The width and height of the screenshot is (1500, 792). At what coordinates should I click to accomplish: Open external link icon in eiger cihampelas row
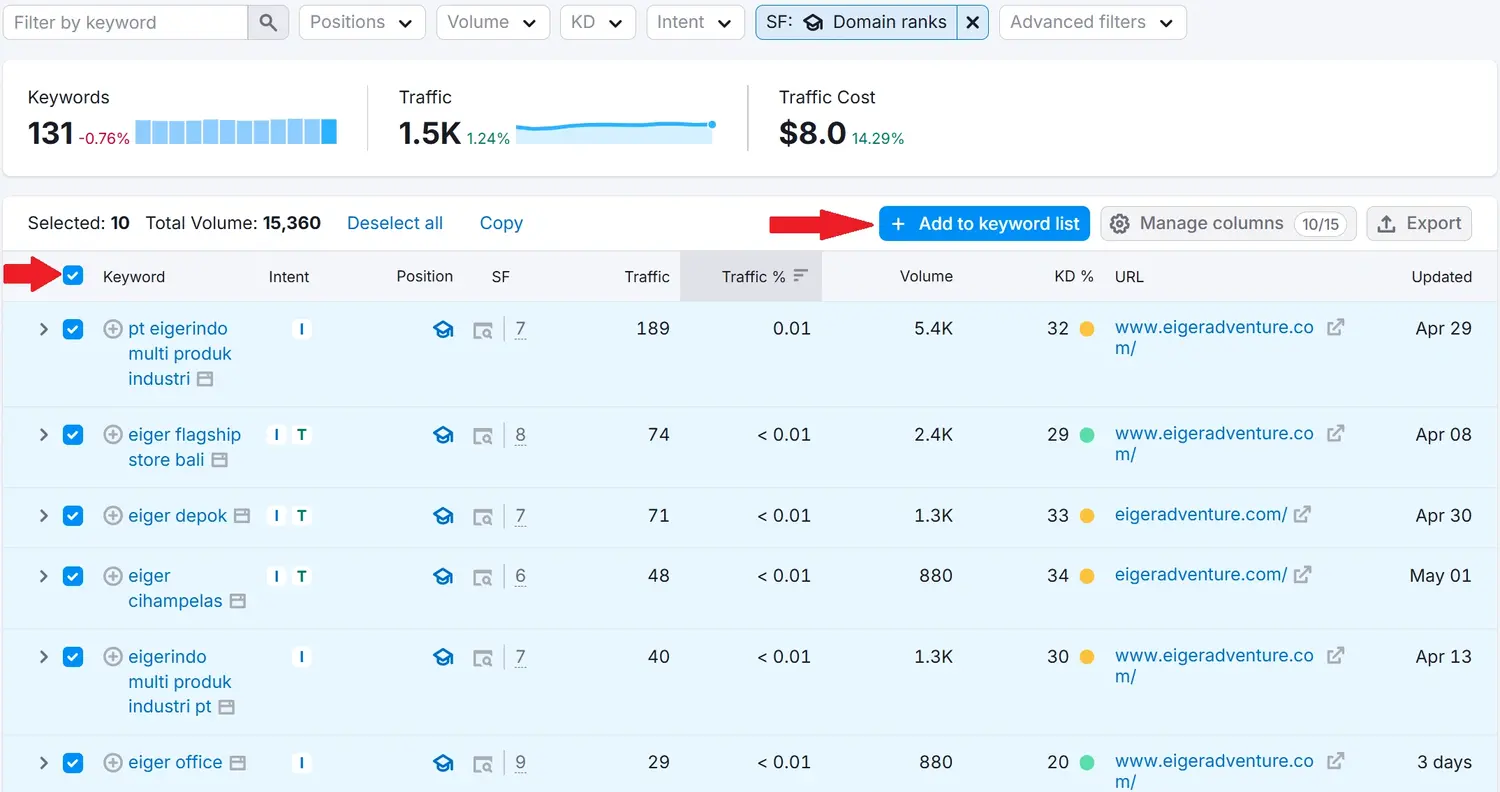pos(1302,574)
